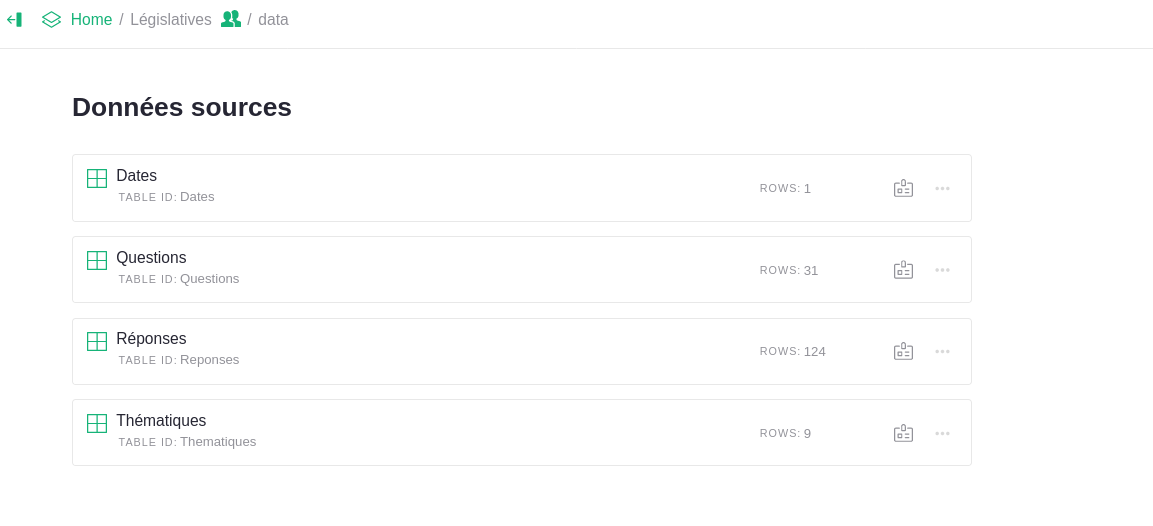This screenshot has width=1153, height=526.
Task: Open record card for Dates table
Action: [903, 188]
